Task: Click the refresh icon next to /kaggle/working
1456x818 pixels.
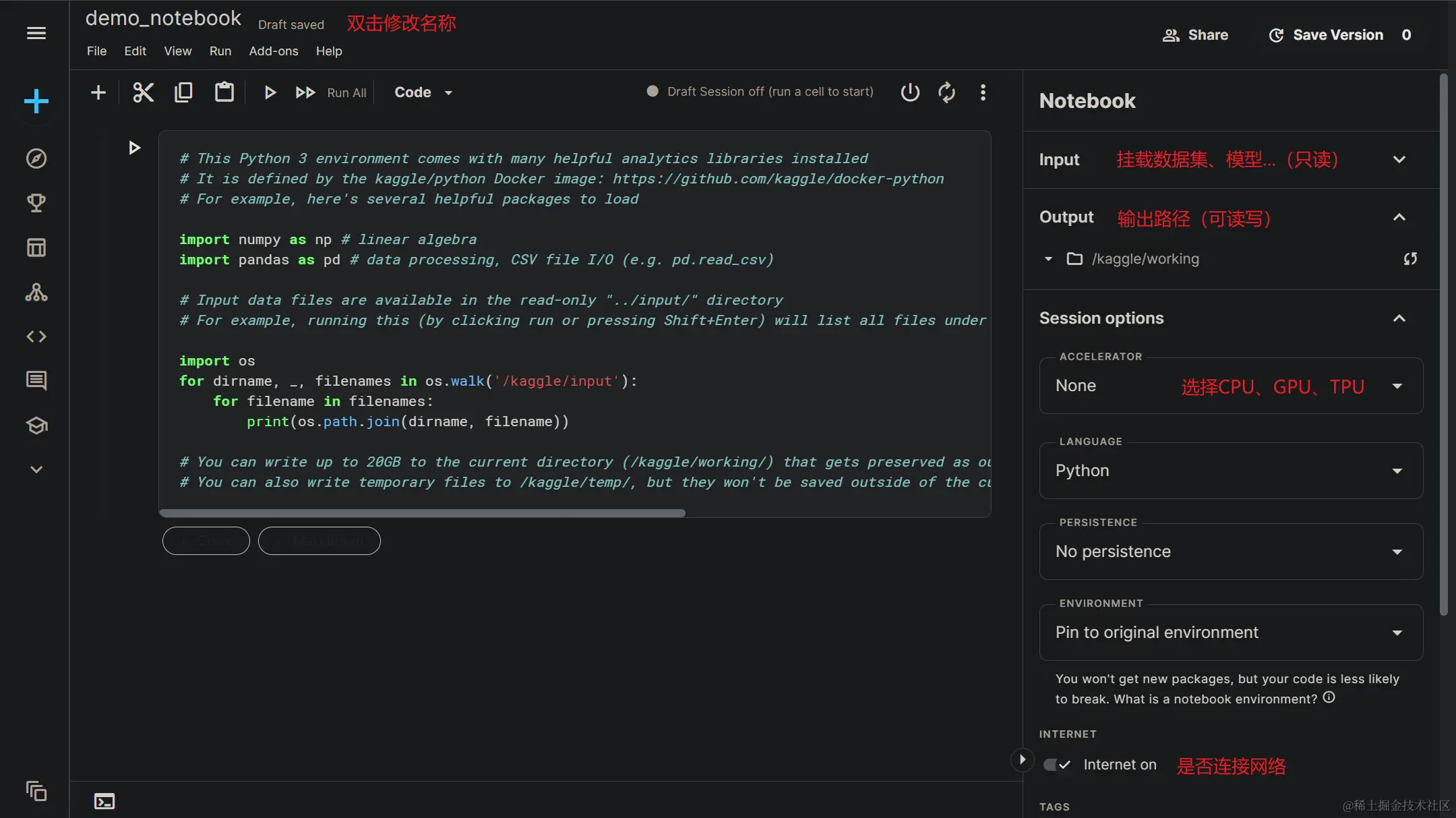Action: point(1410,259)
